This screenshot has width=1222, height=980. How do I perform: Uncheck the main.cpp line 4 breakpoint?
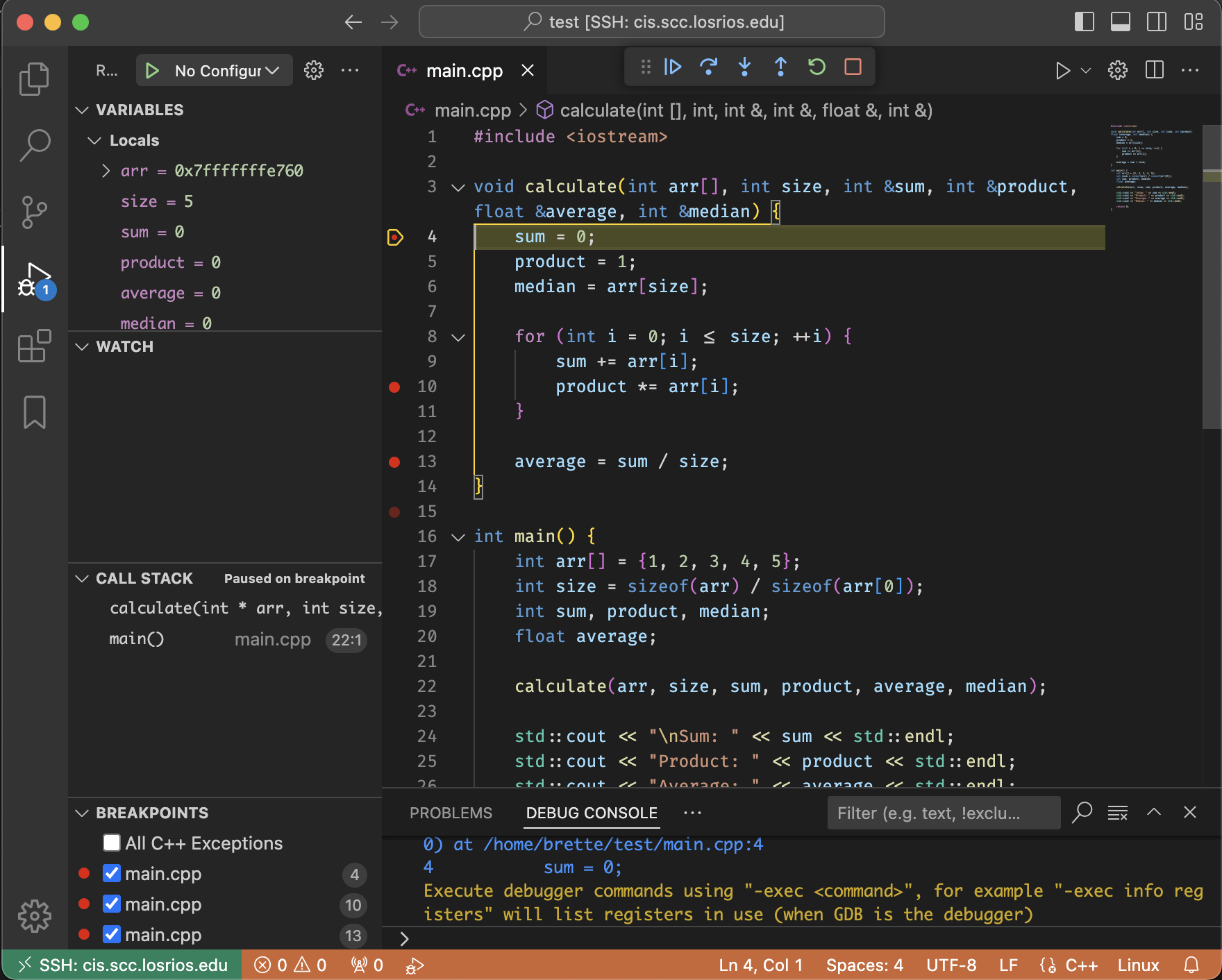tap(112, 873)
